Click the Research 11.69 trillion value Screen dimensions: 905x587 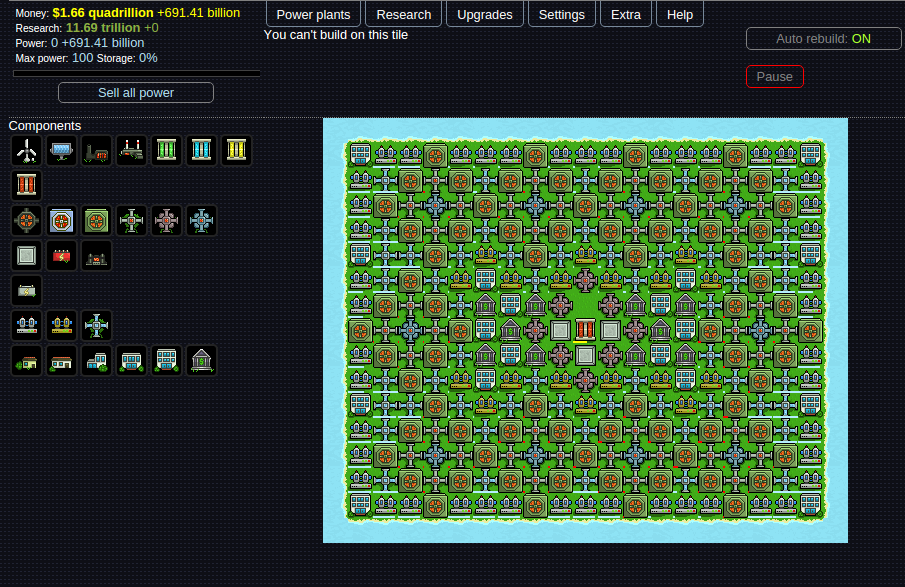coord(103,28)
